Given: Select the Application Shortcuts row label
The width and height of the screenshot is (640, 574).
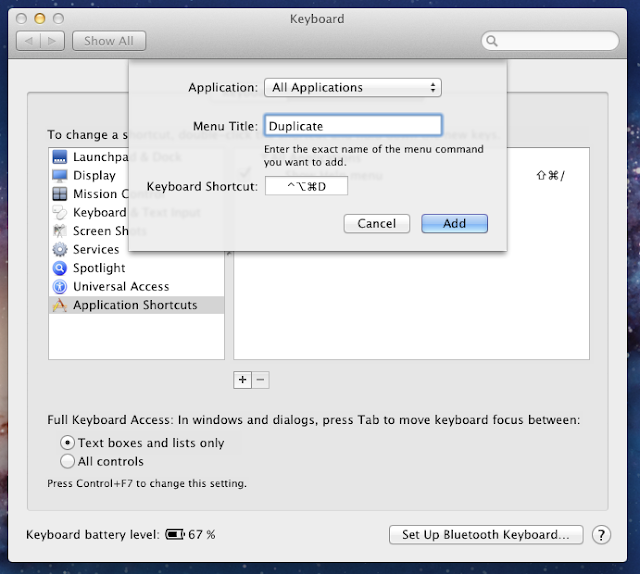Looking at the screenshot, I should pos(135,305).
